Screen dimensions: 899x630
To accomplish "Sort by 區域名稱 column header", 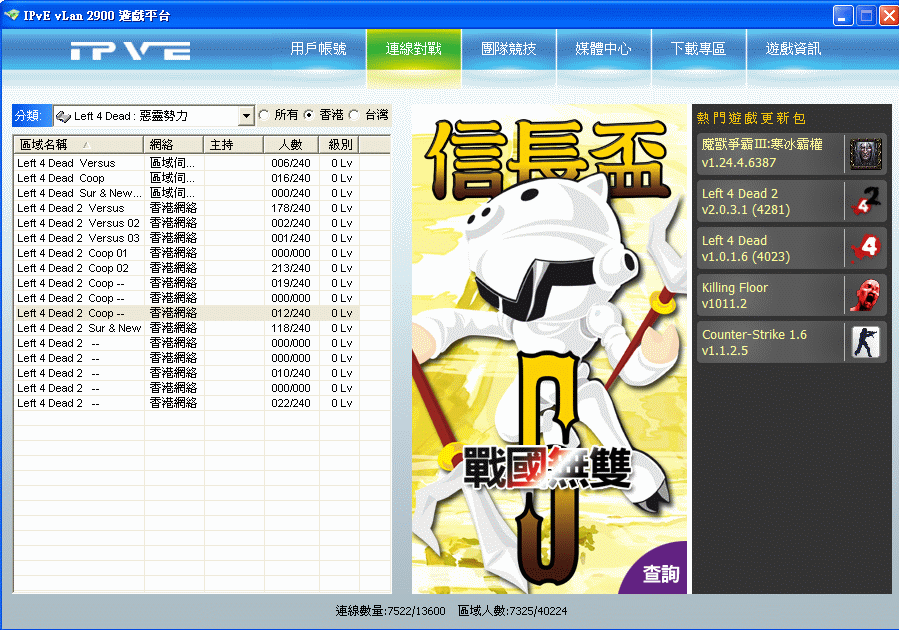I will point(79,144).
